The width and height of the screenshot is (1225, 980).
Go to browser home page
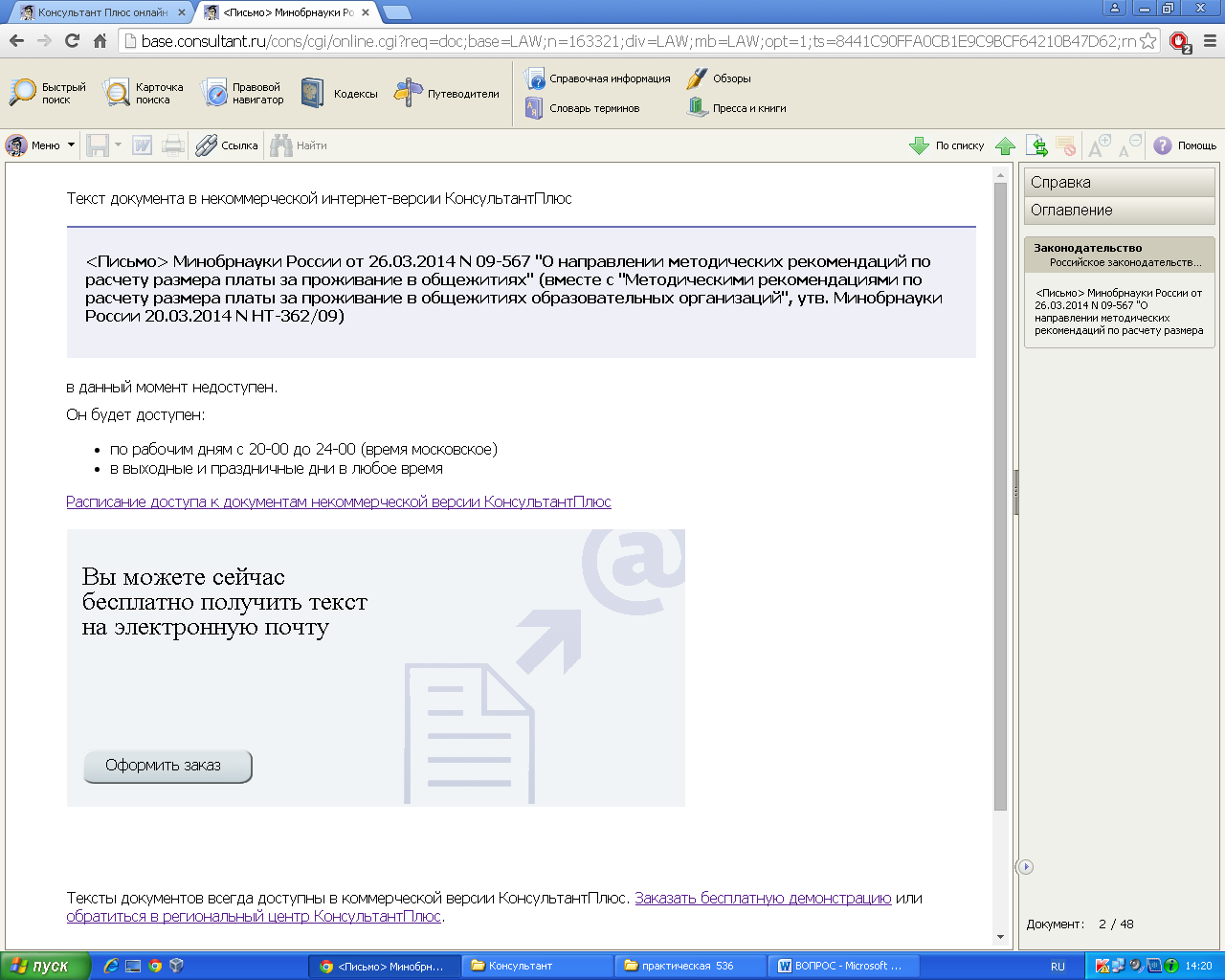tap(100, 41)
